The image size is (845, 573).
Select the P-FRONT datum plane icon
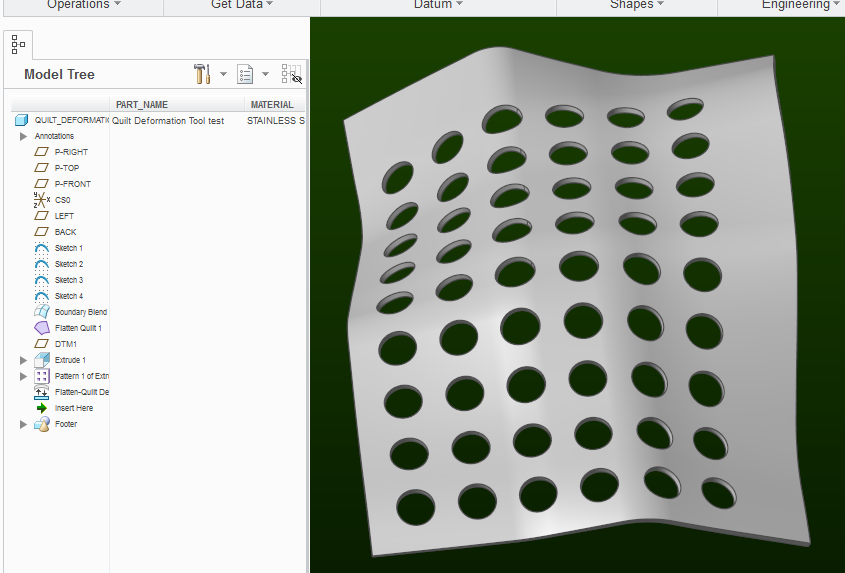point(41,184)
